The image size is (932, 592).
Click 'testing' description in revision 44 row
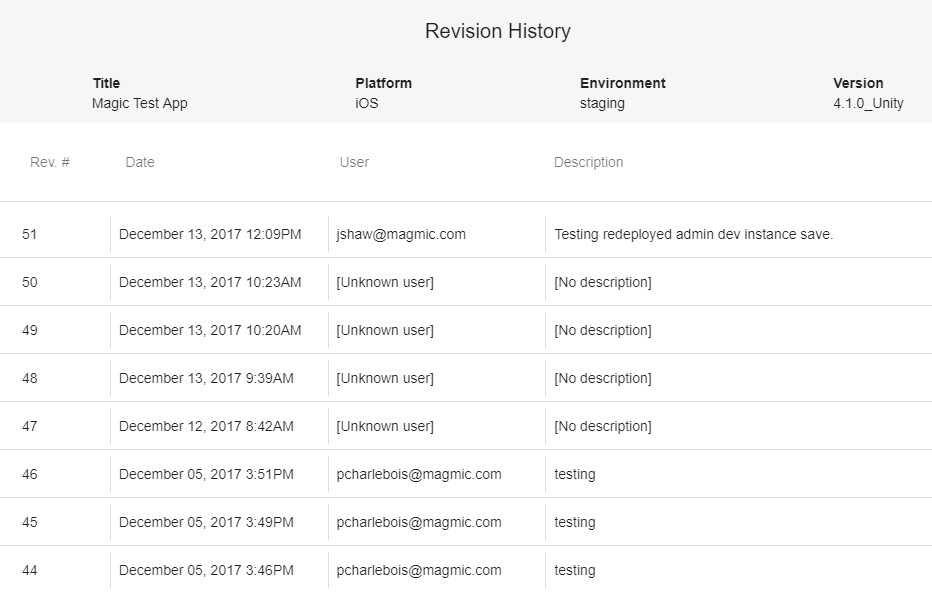point(574,570)
